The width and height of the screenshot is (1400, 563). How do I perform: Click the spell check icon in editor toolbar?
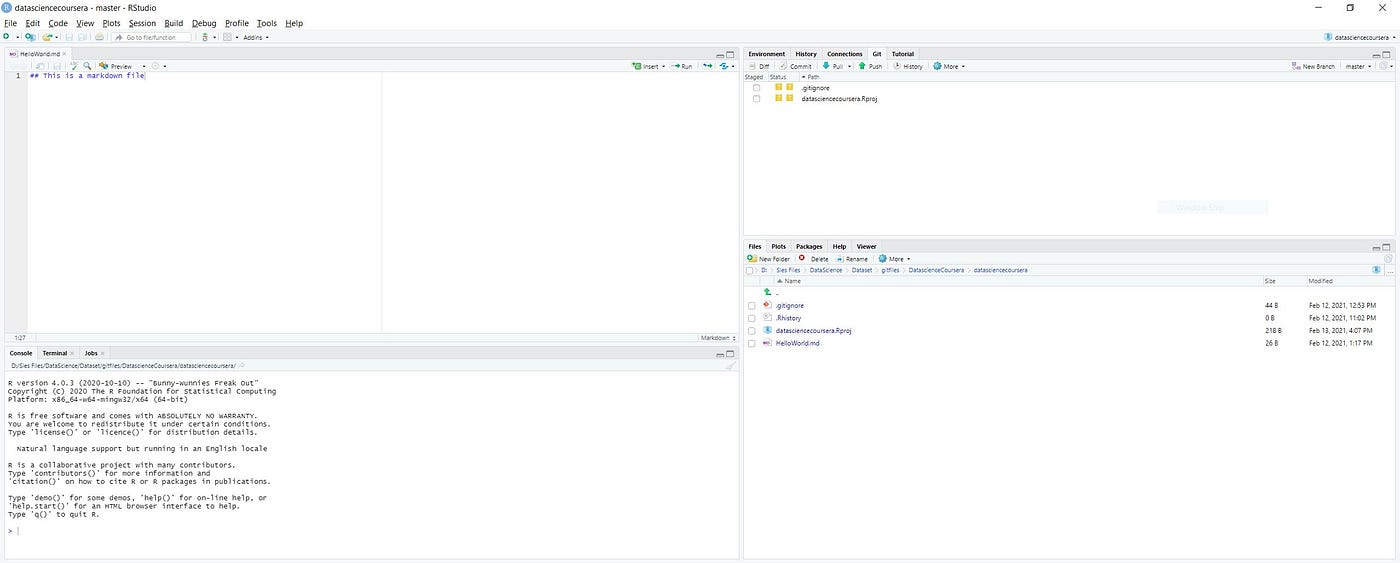pyautogui.click(x=73, y=66)
